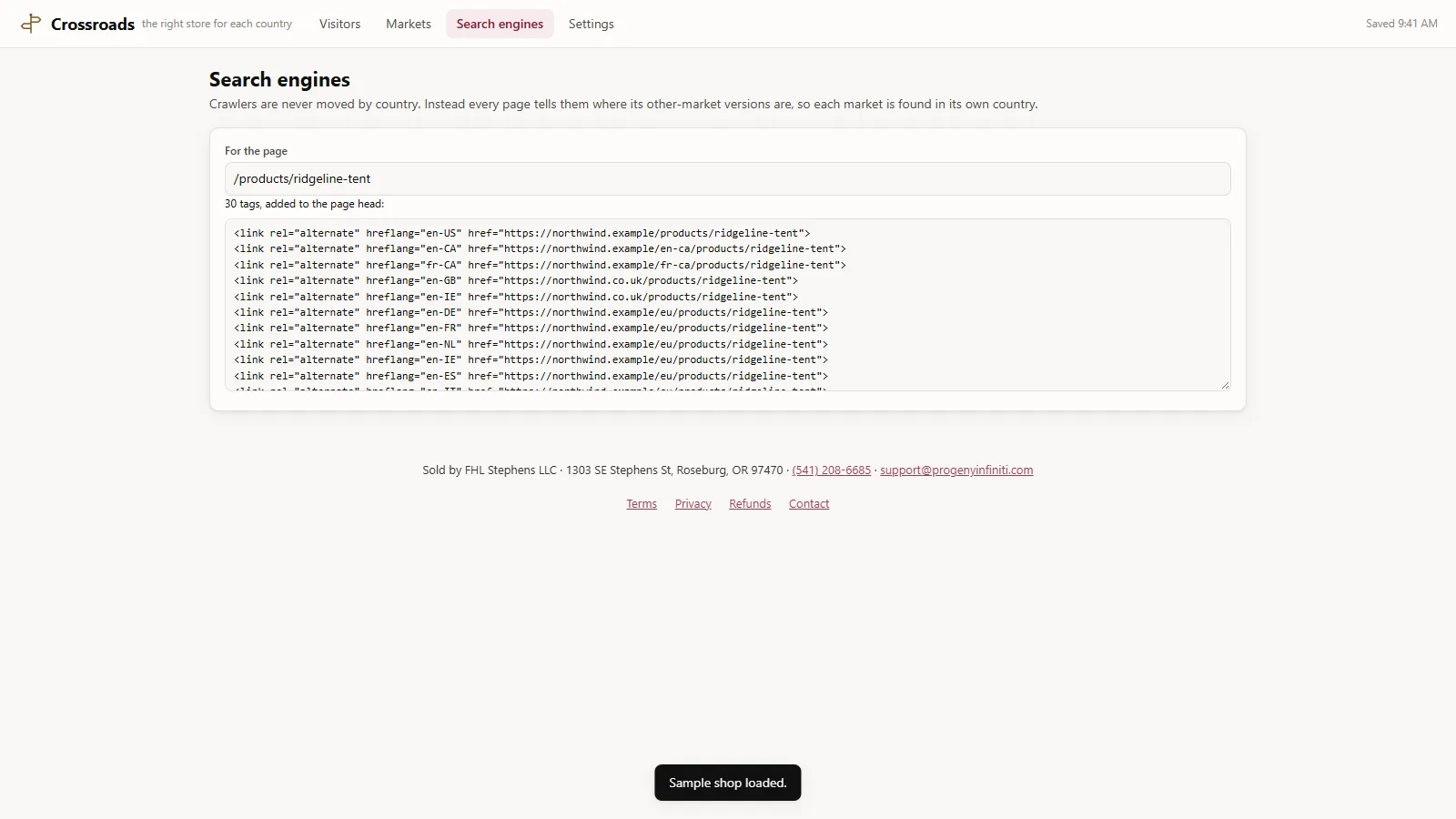Screen dimensions: 1456x819
Task: Call the (541) 208-6685 phone link
Action: 832,470
